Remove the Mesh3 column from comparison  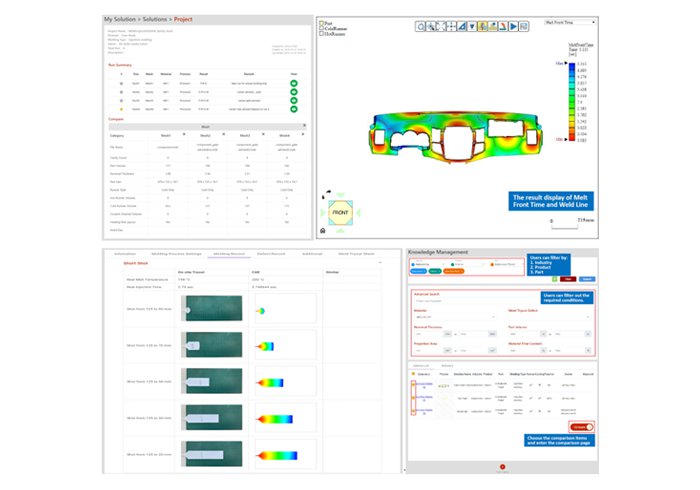tap(263, 134)
